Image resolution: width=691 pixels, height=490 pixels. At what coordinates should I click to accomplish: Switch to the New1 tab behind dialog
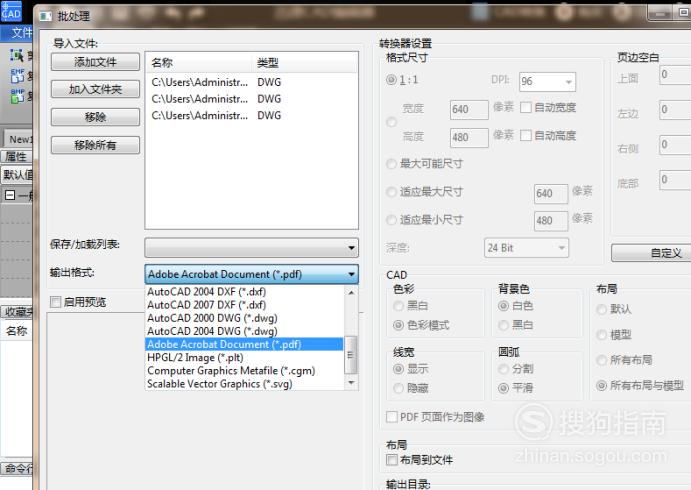click(20, 139)
